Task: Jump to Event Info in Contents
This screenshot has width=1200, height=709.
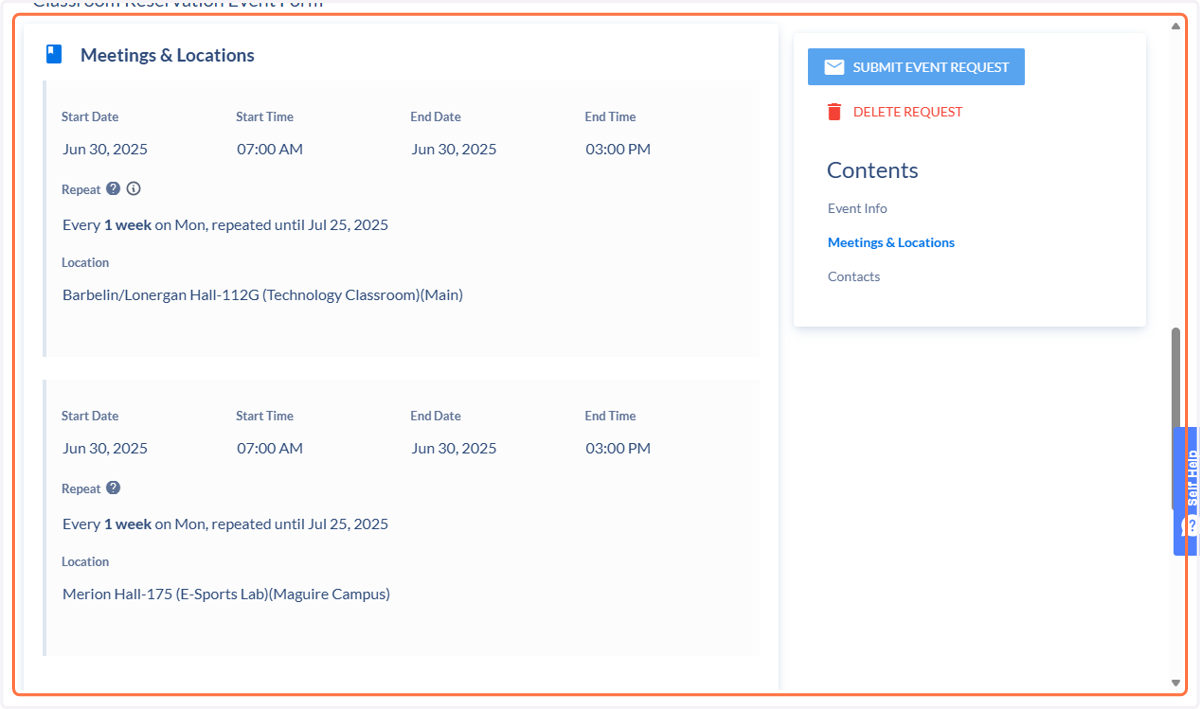Action: click(857, 208)
